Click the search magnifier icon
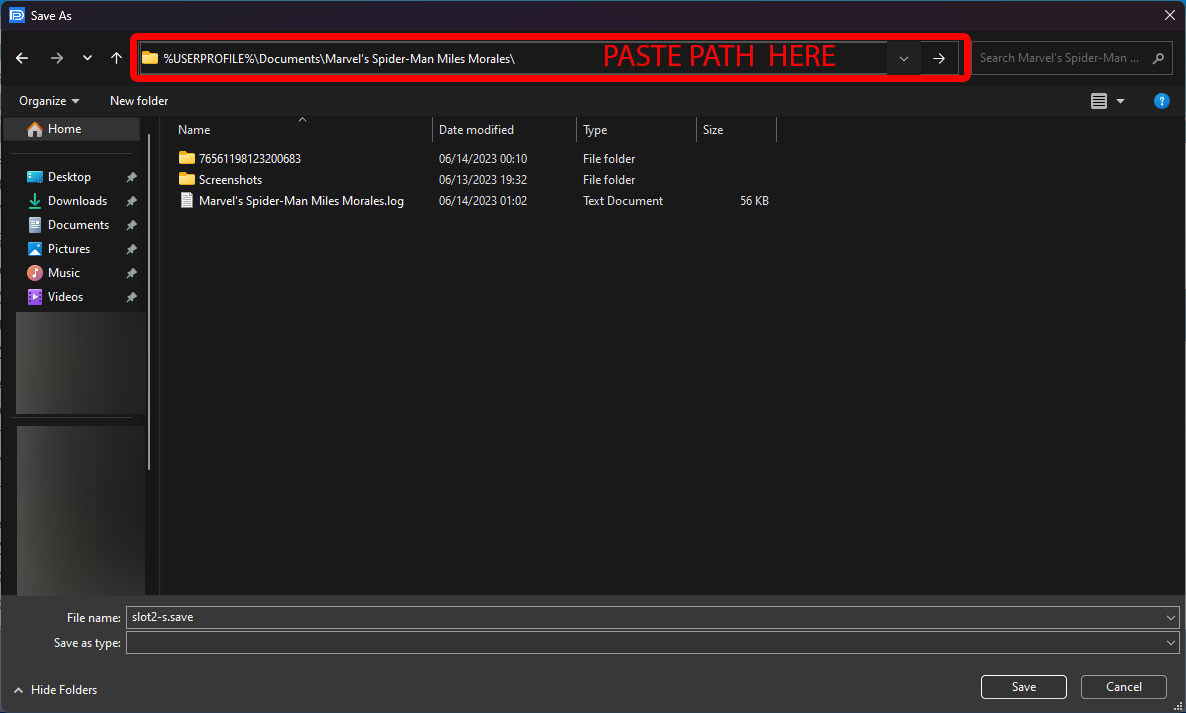Screen dimensions: 1186x713 pyautogui.click(x=1157, y=58)
